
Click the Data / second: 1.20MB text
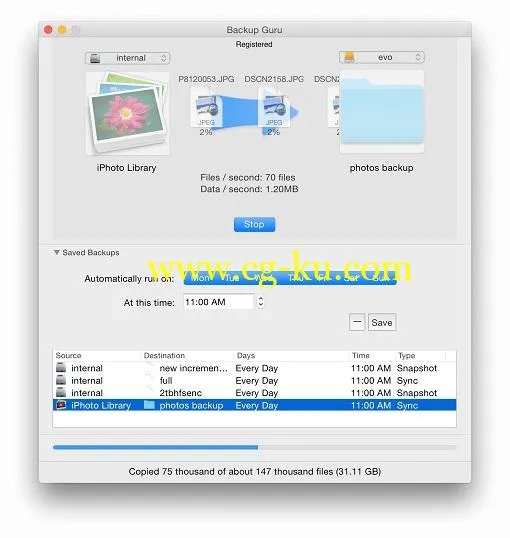tap(249, 189)
